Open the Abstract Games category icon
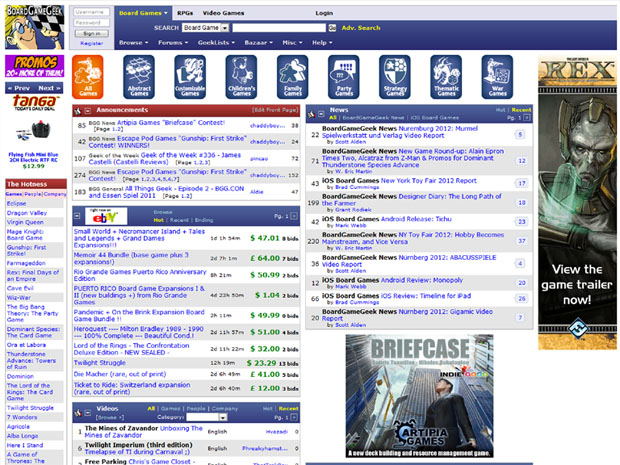The width and height of the screenshot is (620, 465). [x=139, y=77]
